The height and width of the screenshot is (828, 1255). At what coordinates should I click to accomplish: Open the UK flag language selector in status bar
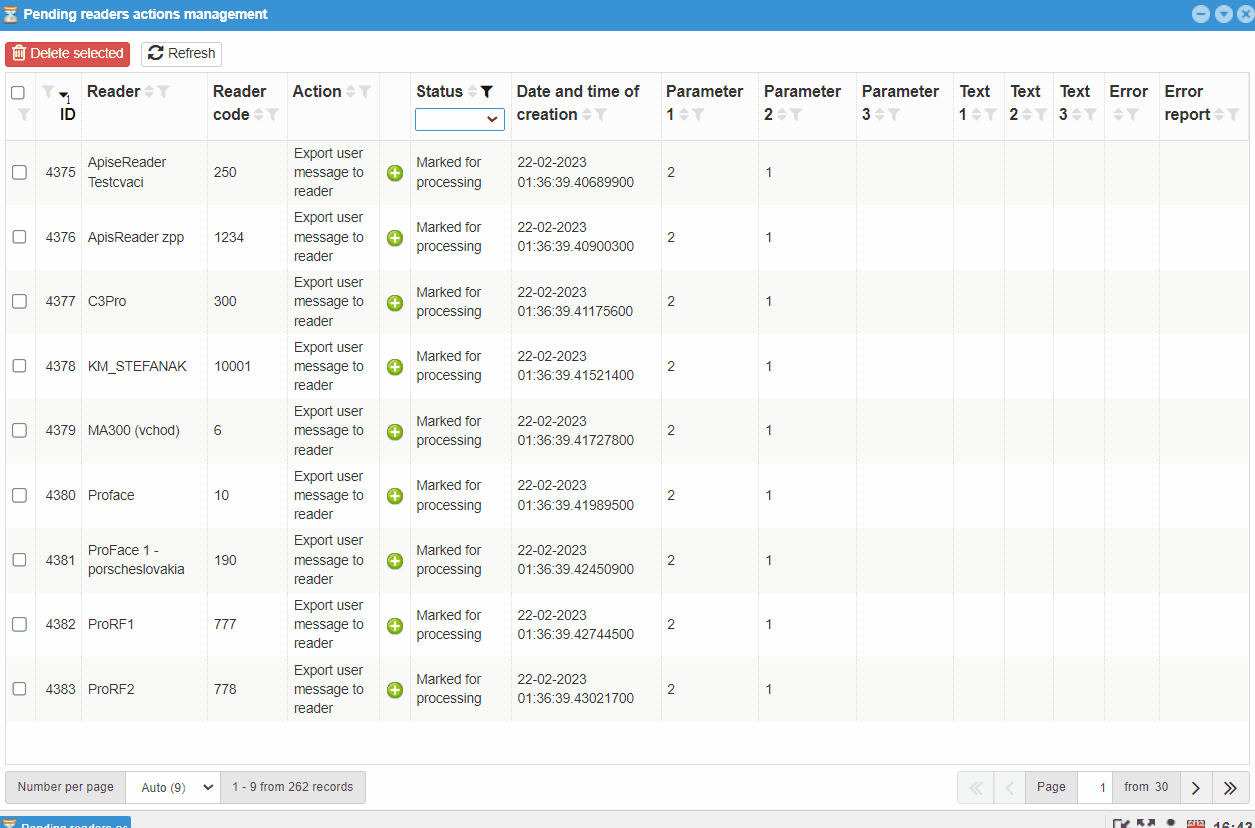1194,822
